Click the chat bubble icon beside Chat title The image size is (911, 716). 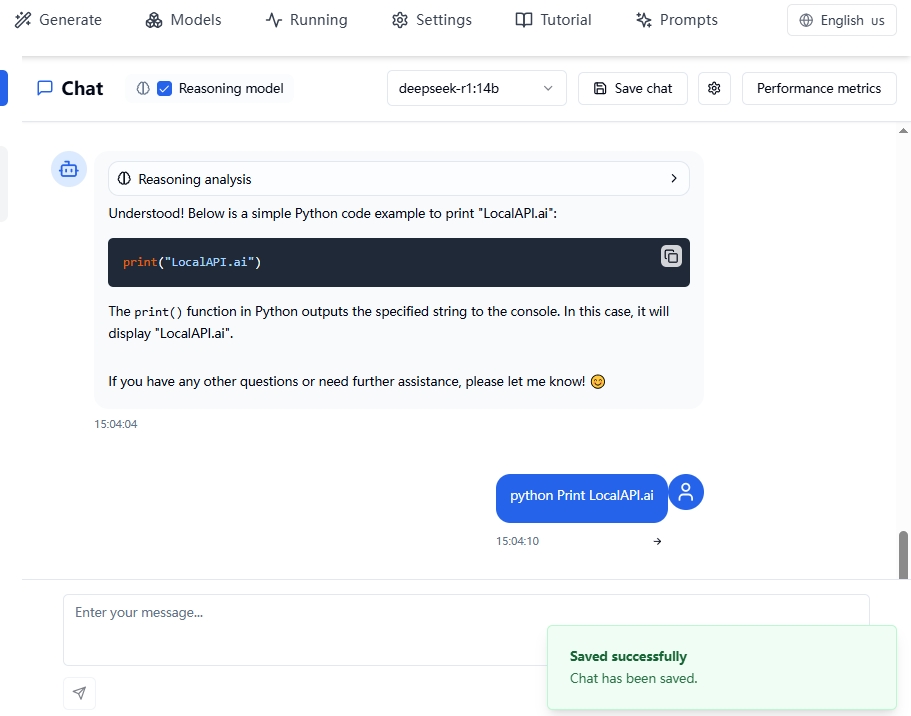tap(45, 88)
